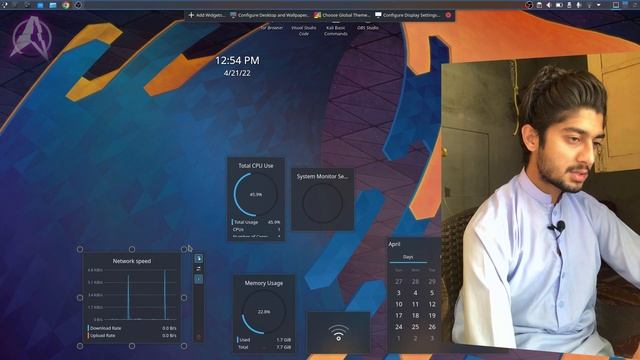This screenshot has height=360, width=640.
Task: Open OBS Studio from the panel launcher
Action: [x=78, y=5]
